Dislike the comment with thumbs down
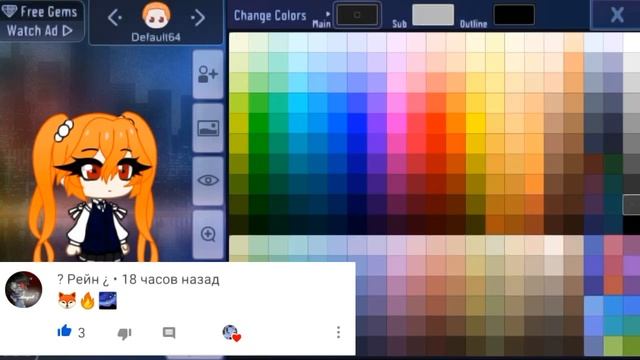Image resolution: width=640 pixels, height=360 pixels. point(124,333)
